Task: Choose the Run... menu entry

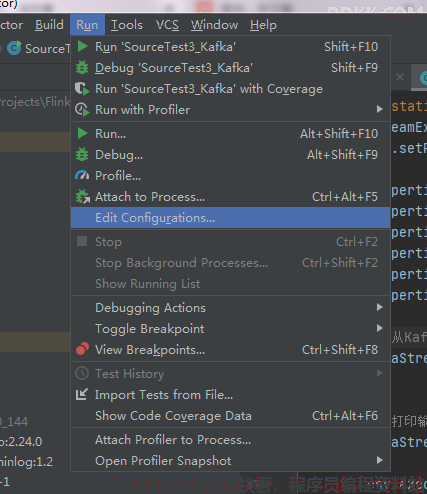Action: coord(230,134)
